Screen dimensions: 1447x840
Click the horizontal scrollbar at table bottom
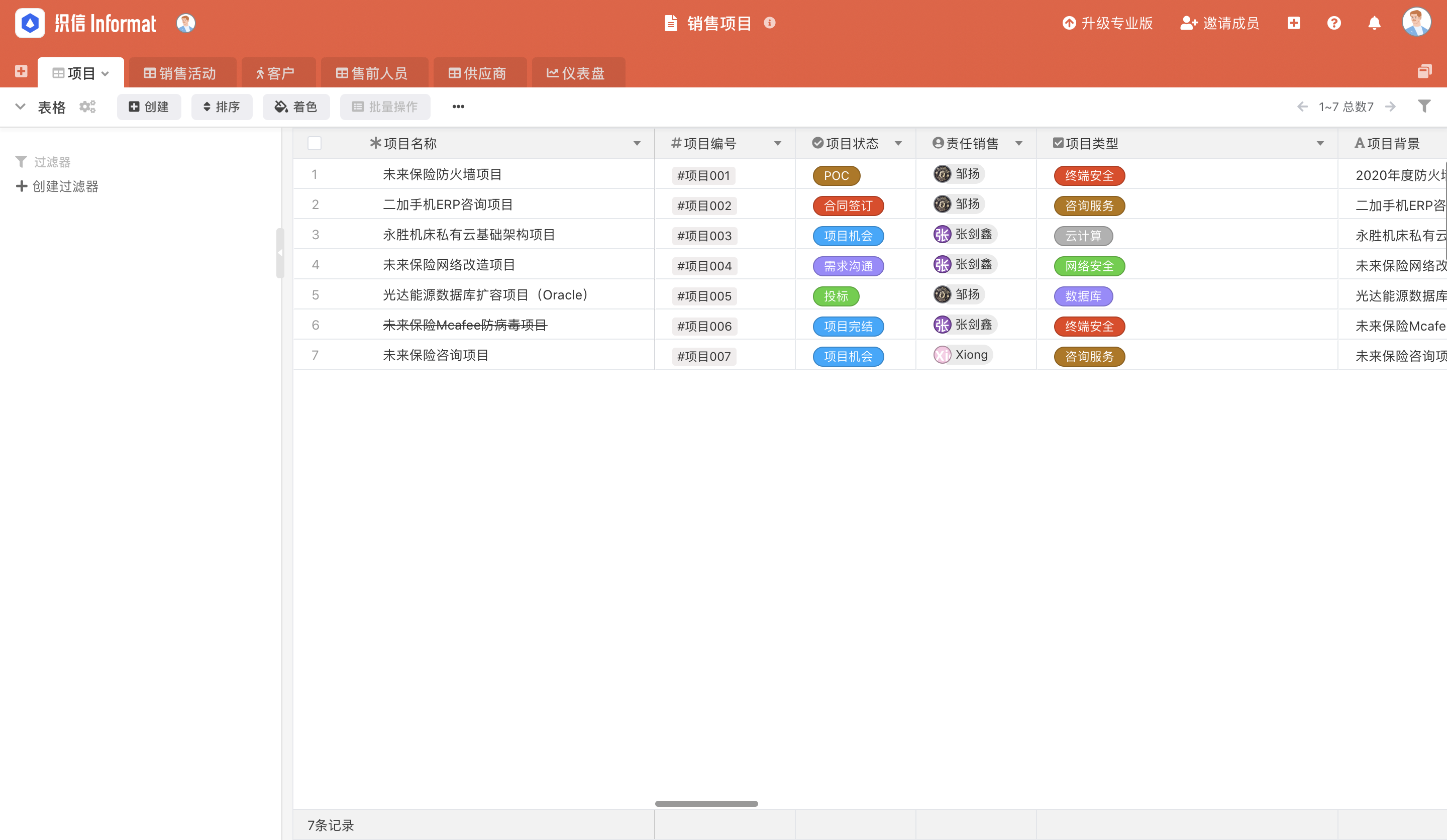tap(707, 804)
